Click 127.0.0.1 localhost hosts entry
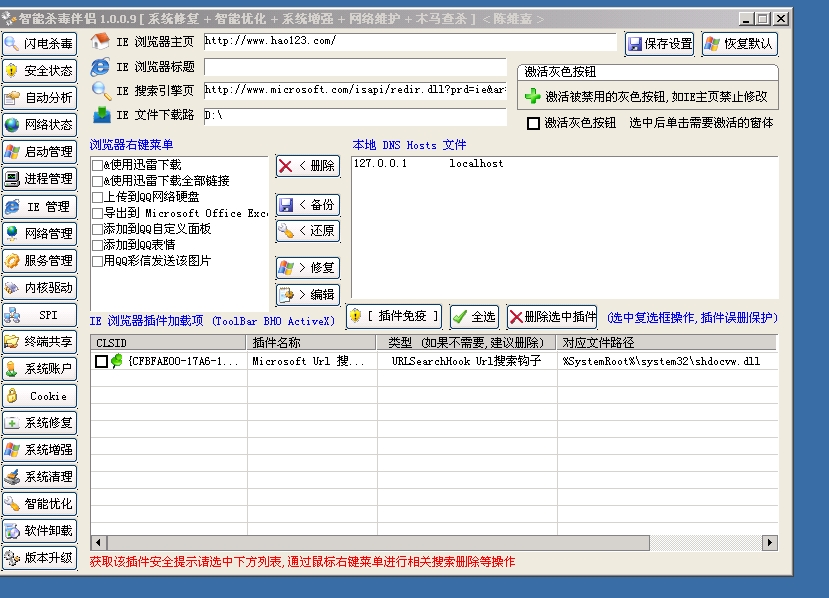The width and height of the screenshot is (829, 598). coord(428,163)
